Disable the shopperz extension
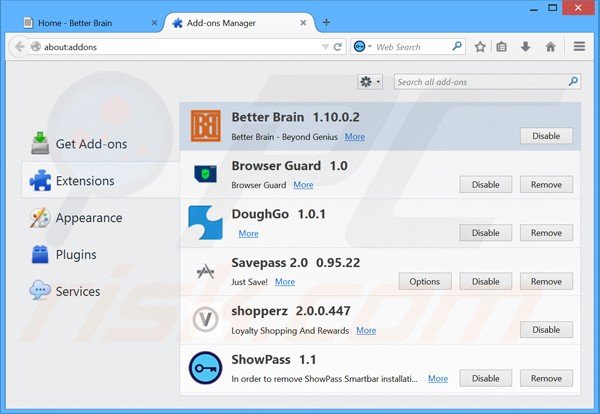 (x=546, y=329)
